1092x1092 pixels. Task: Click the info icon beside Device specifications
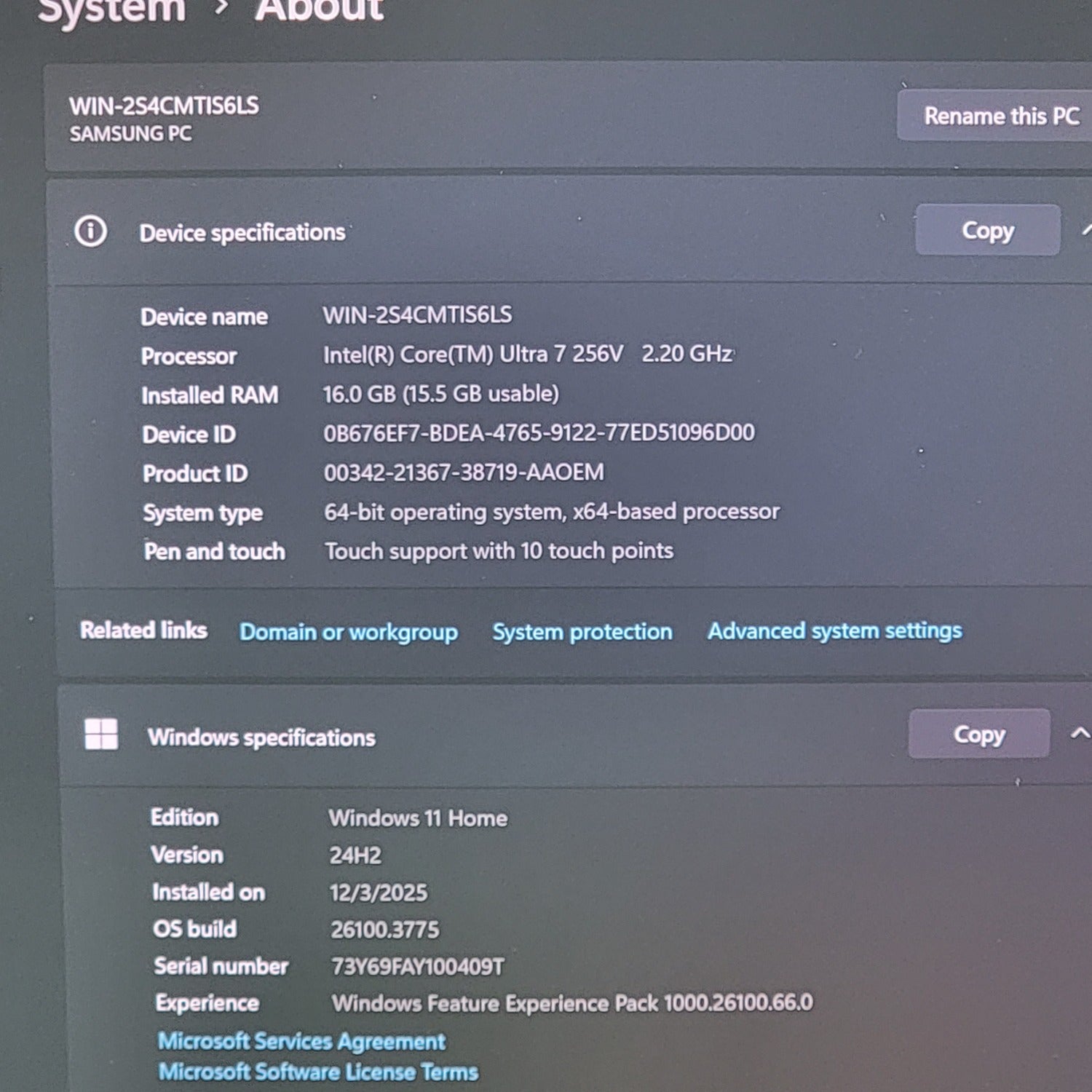tap(91, 232)
